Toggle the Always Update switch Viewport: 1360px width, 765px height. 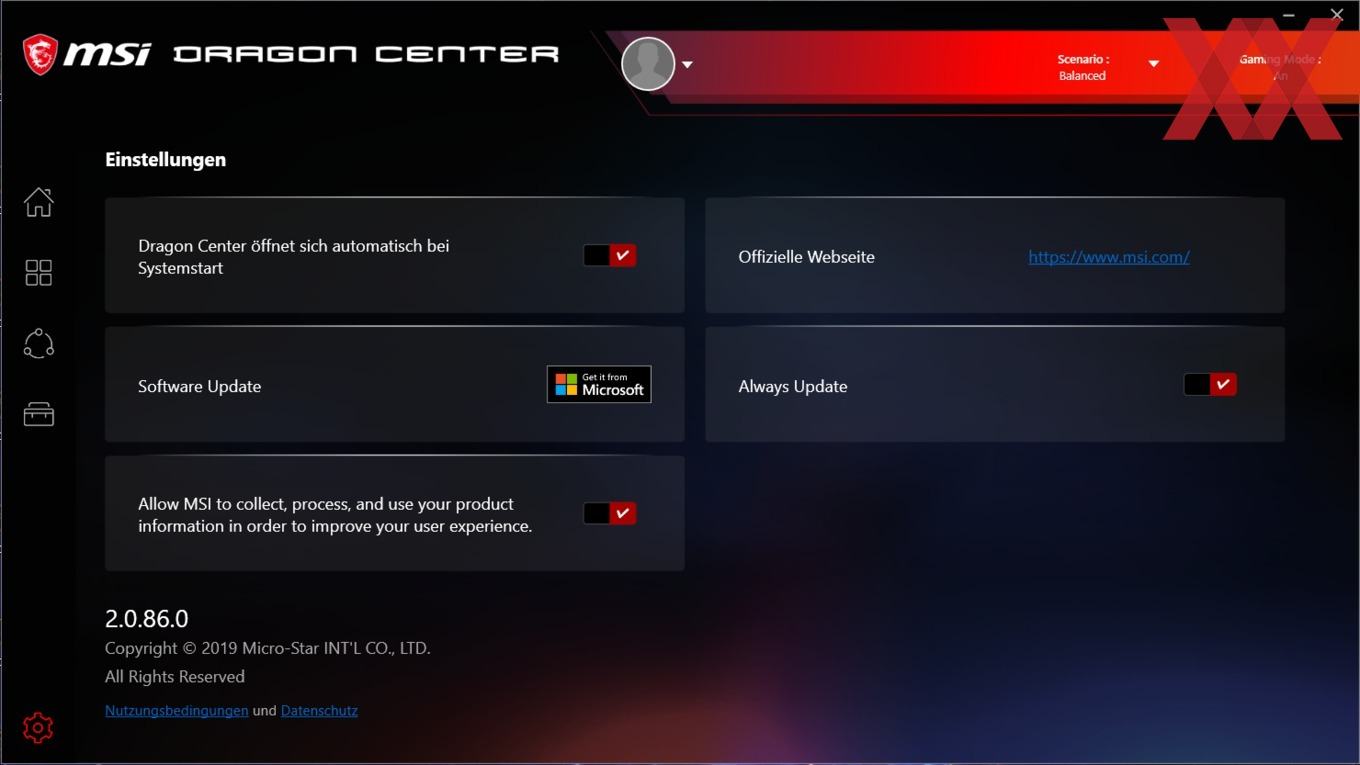pyautogui.click(x=1210, y=385)
